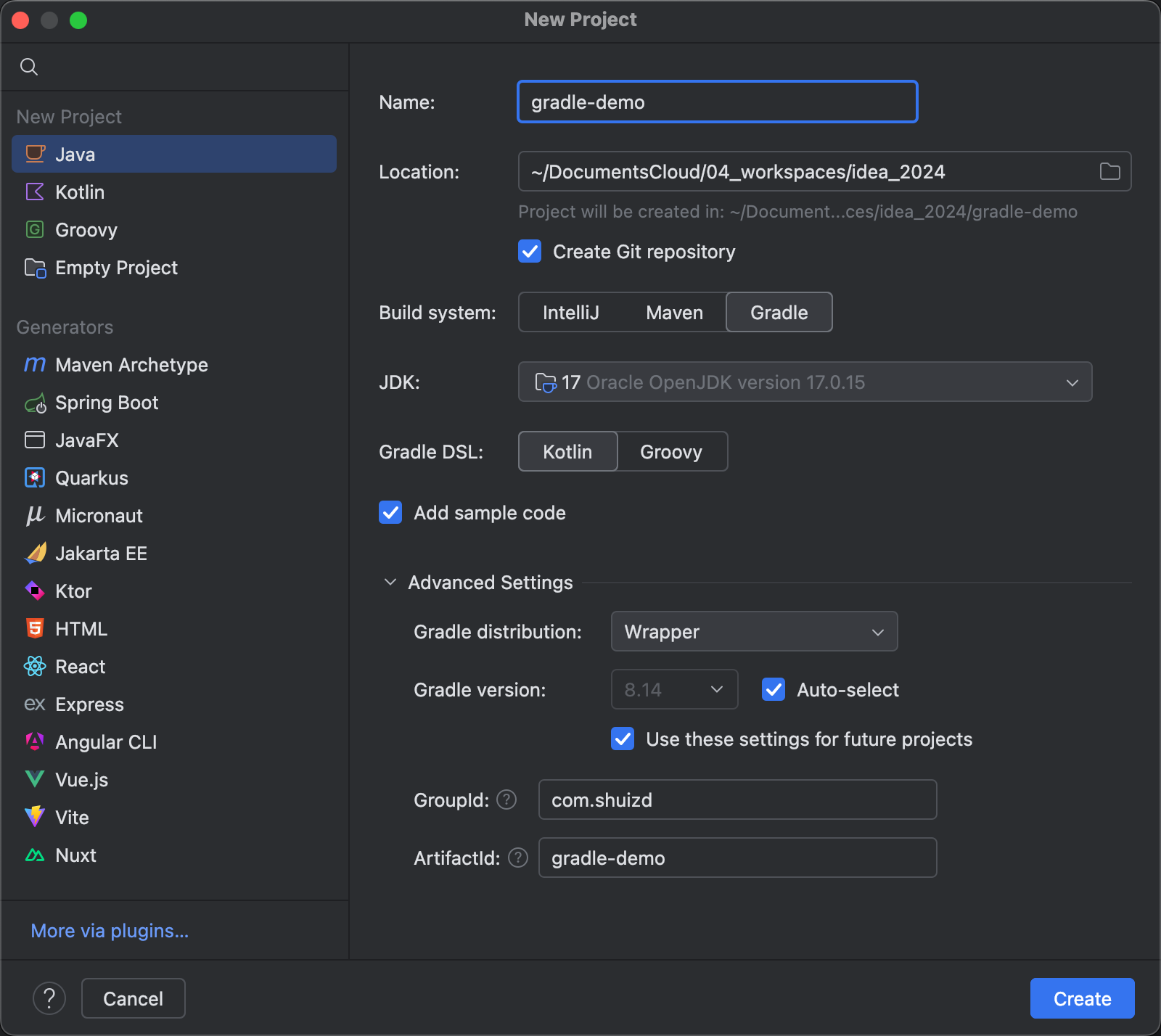Click the Create button

pyautogui.click(x=1082, y=998)
